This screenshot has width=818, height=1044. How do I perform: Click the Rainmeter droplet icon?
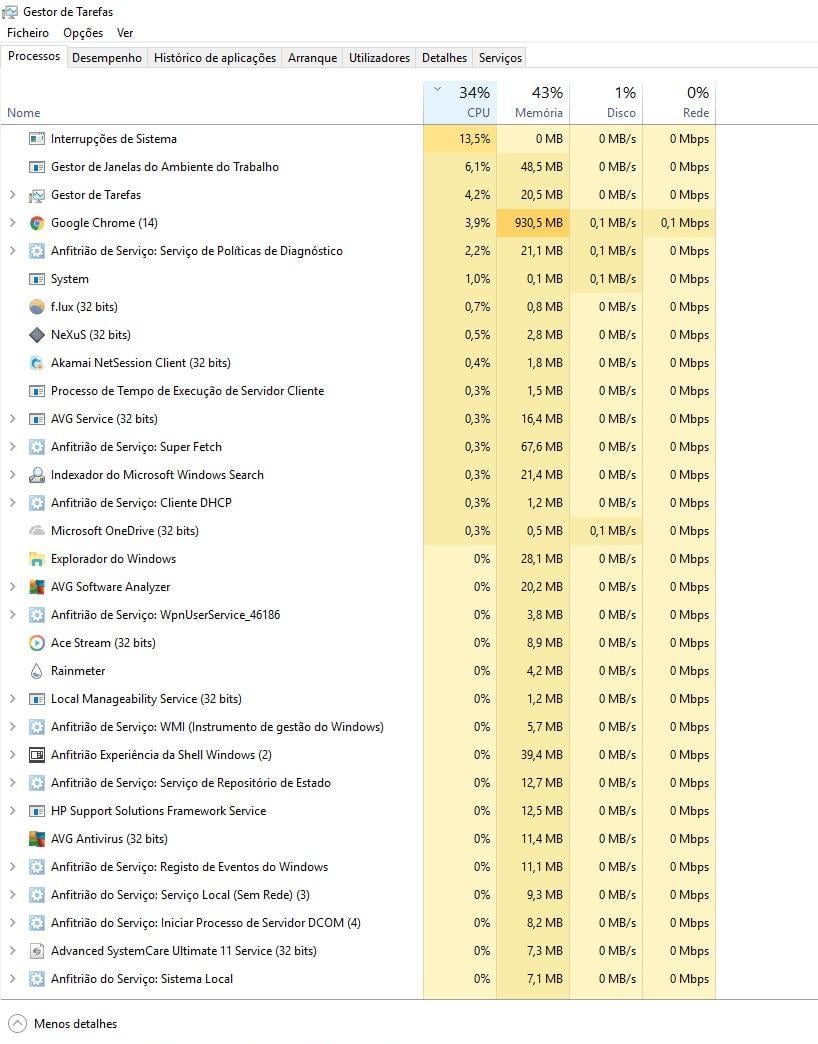(x=37, y=671)
